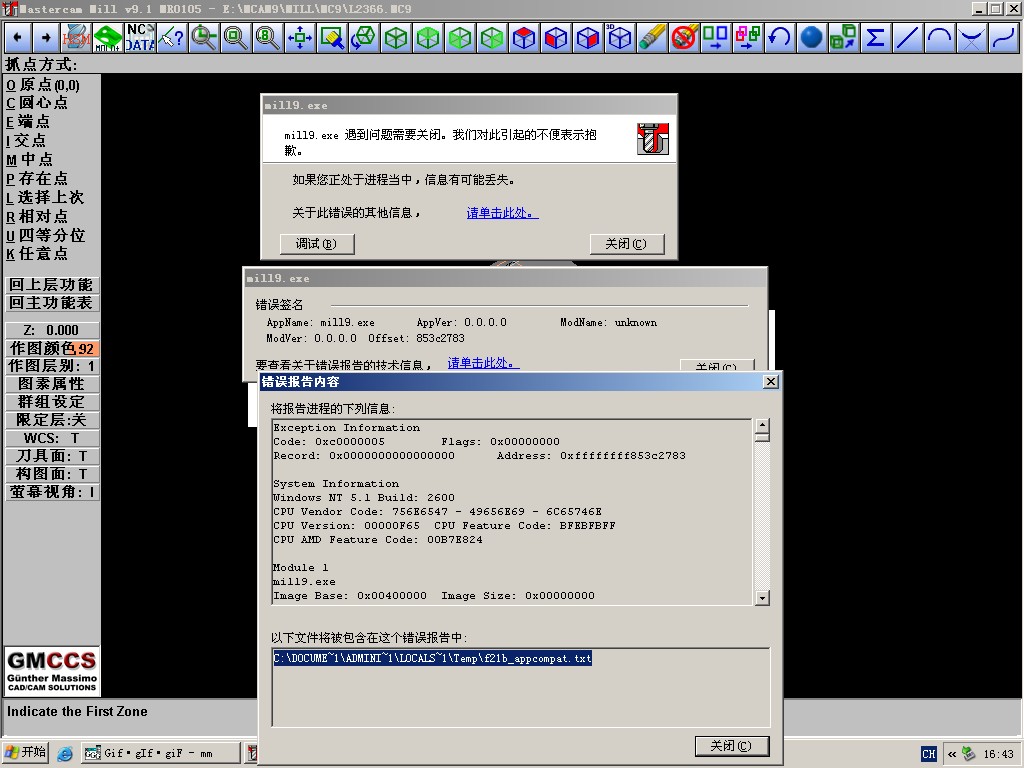Select the fillet tool icon
Image resolution: width=1024 pixels, height=768 pixels.
pos(972,38)
